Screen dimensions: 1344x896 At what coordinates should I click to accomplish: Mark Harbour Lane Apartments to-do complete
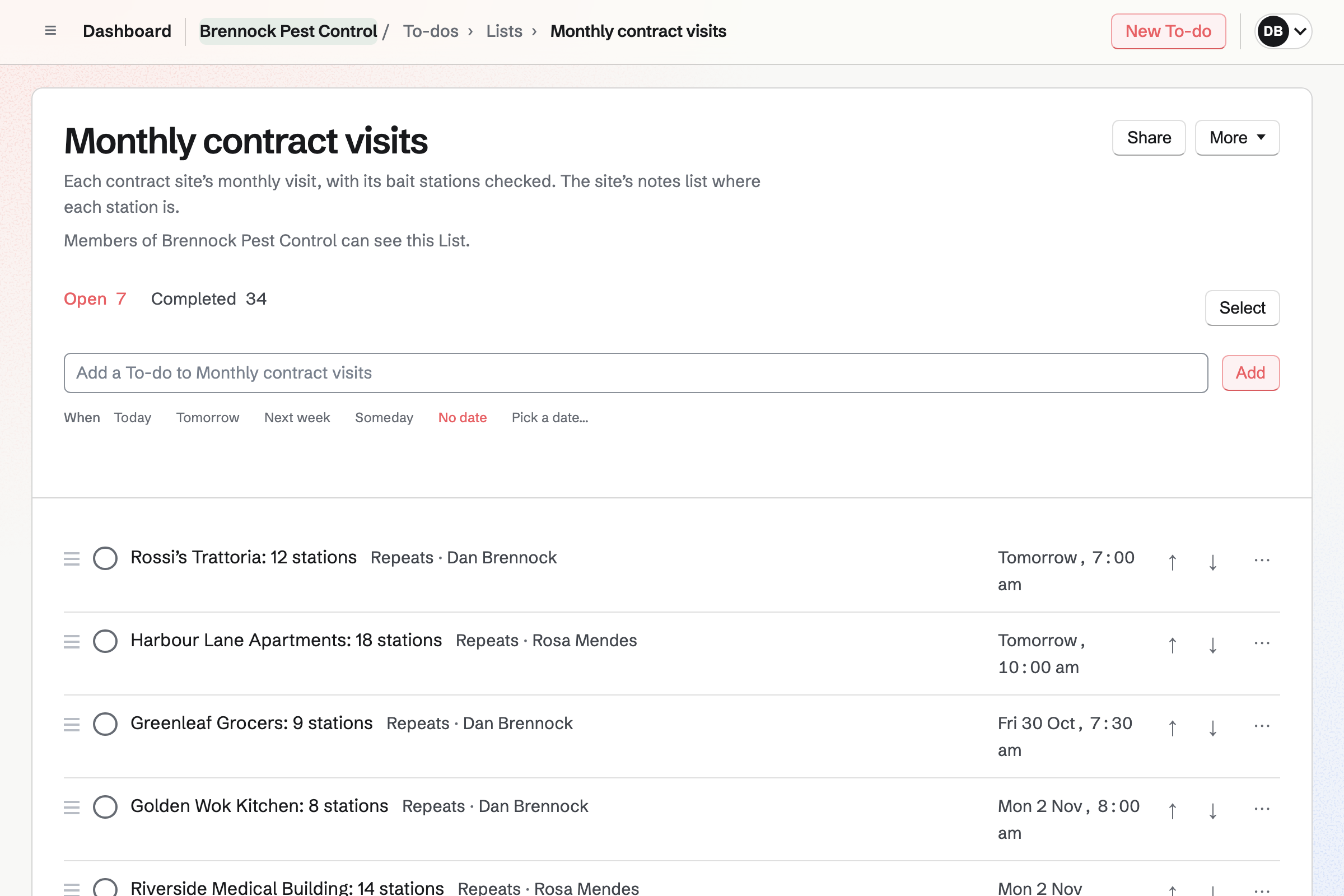click(x=105, y=641)
